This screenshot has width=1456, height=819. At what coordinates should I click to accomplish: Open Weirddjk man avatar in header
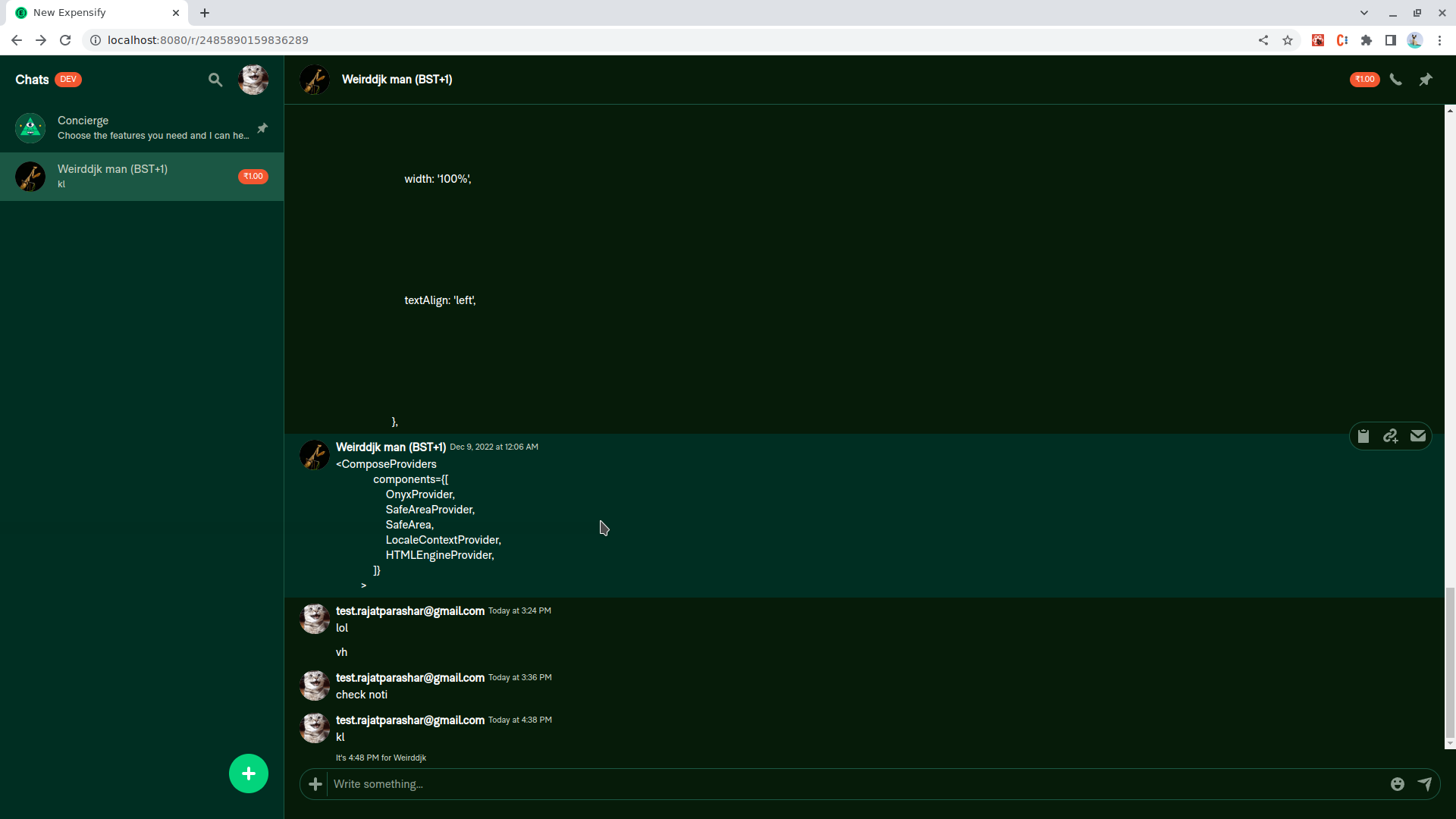tap(315, 80)
